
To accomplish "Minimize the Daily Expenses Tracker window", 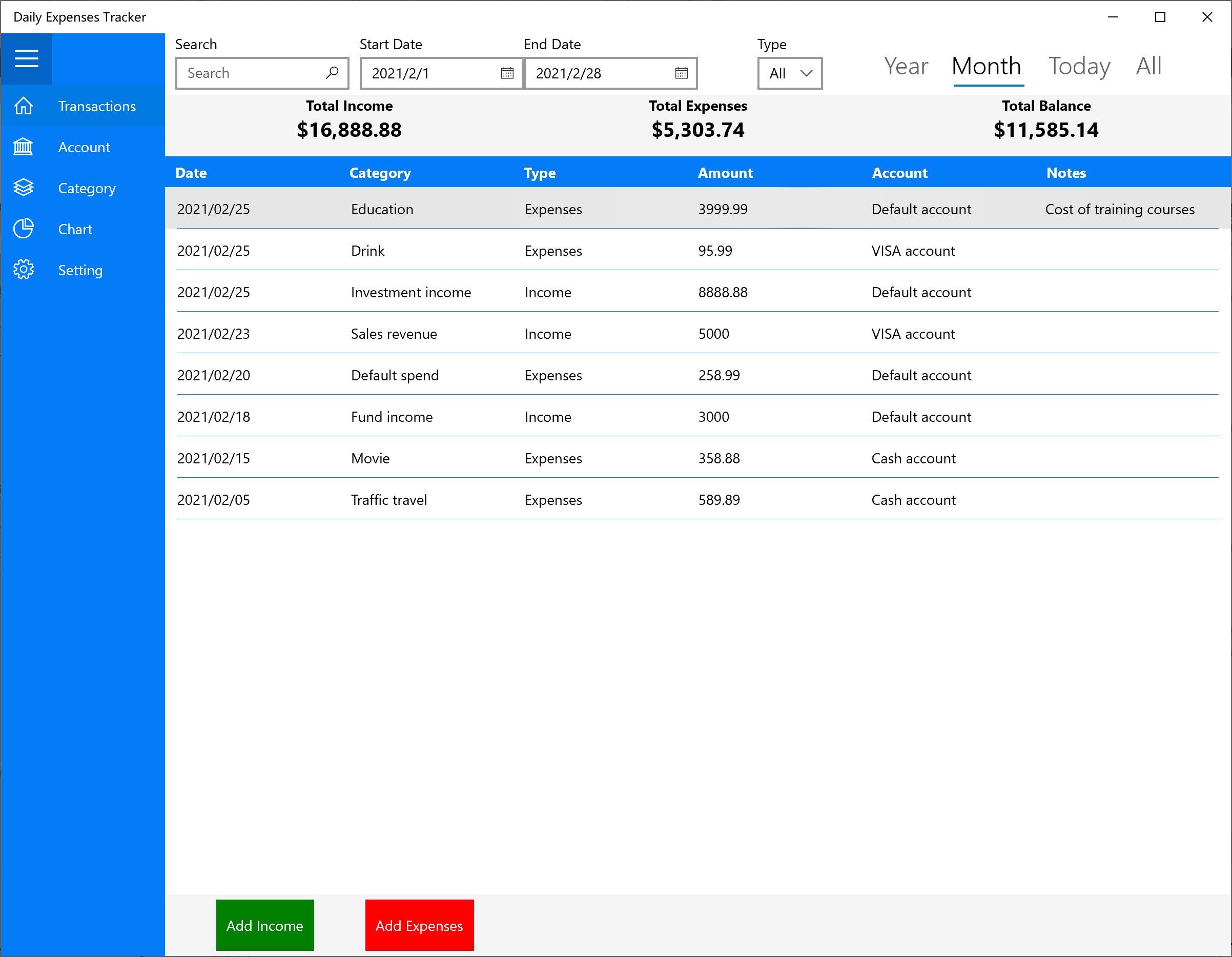I will point(1113,17).
